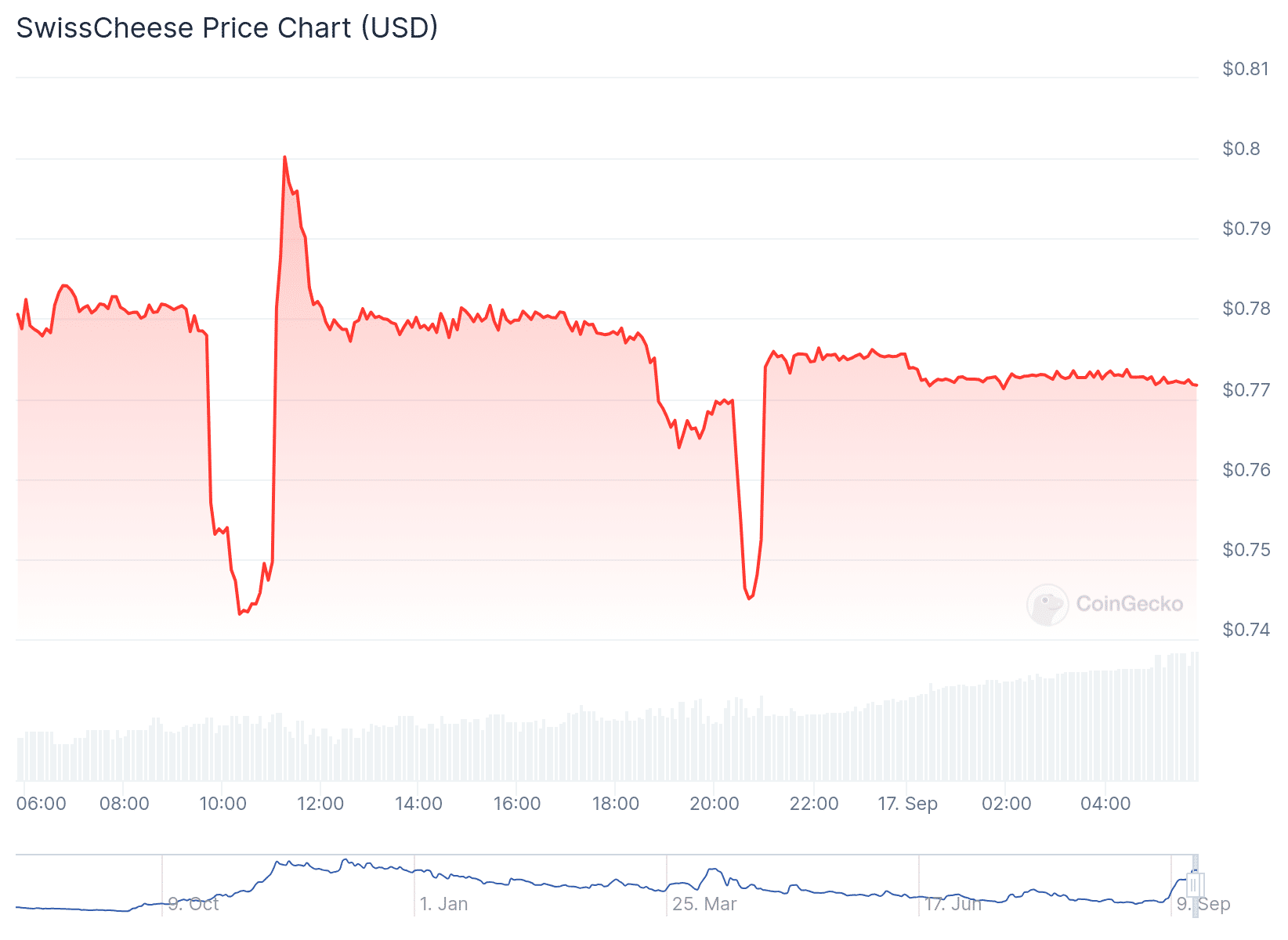Click 1. Jan in the navigator timeline
This screenshot has height=940, width=1288.
click(x=443, y=904)
